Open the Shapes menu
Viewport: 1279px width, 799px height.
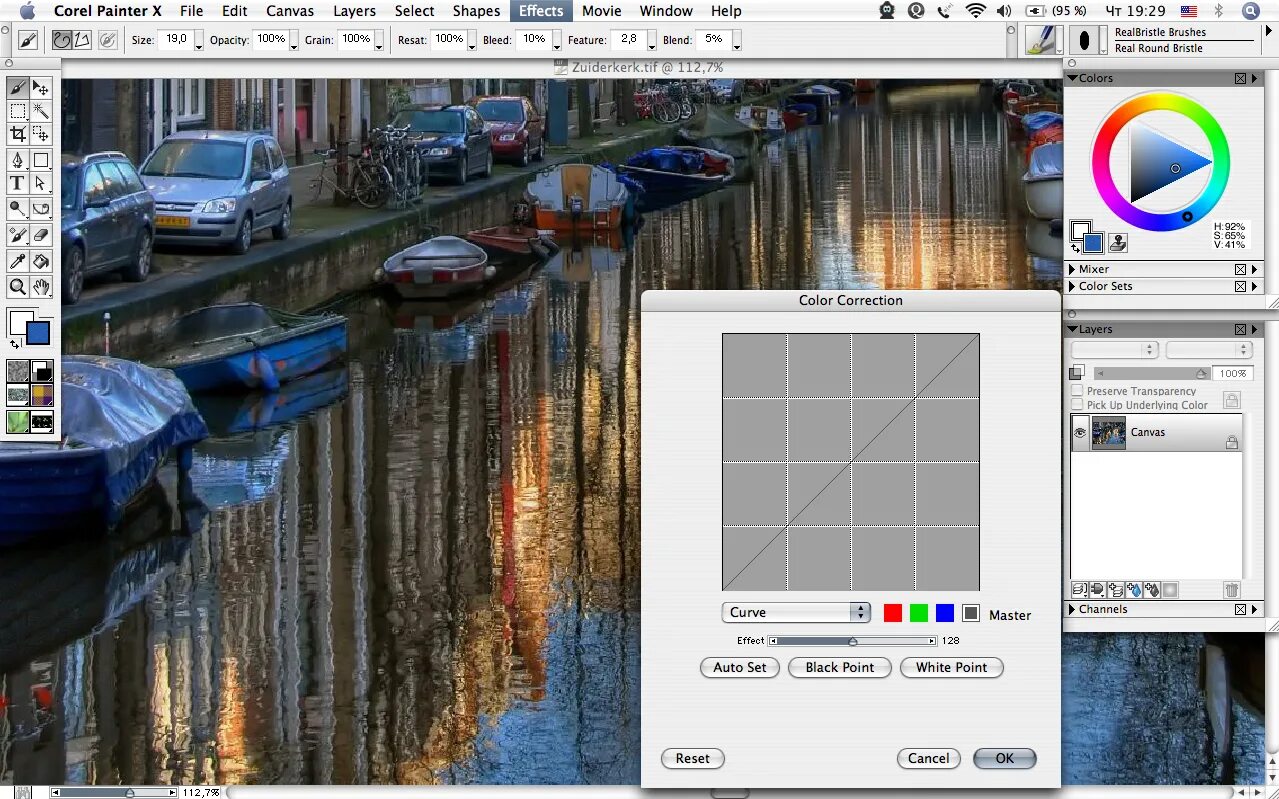coord(476,11)
